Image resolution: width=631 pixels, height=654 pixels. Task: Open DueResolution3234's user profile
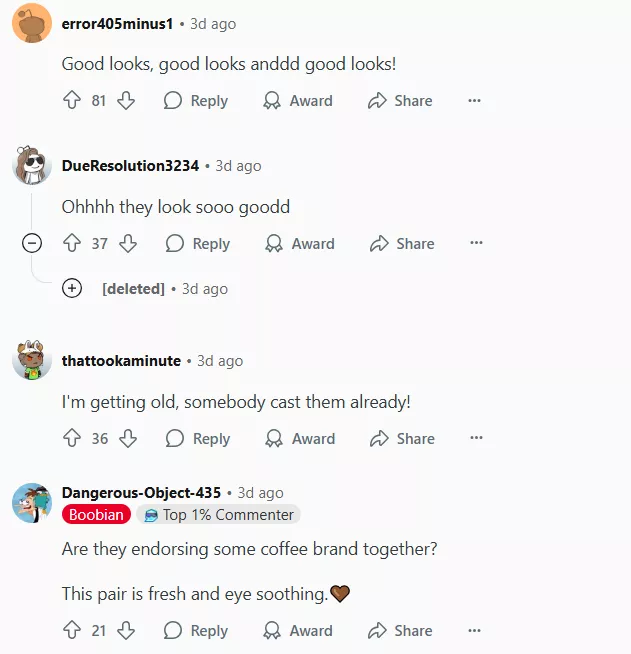coord(130,166)
